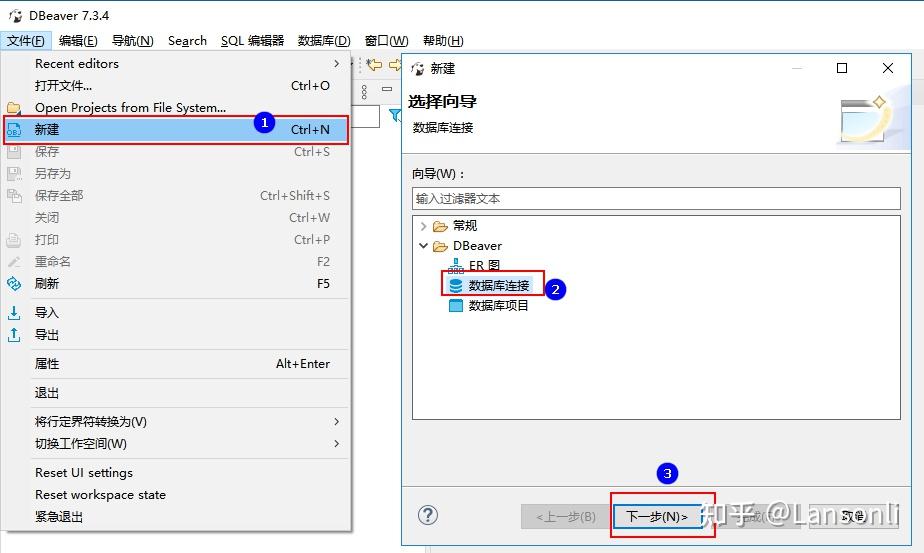
Task: Click the Open Projects folder icon
Action: point(14,108)
